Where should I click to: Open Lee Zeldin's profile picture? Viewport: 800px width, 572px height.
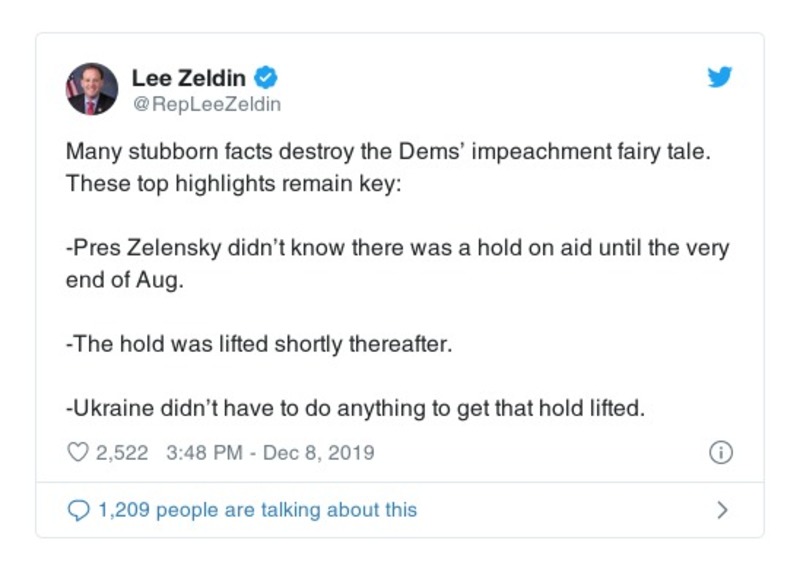point(92,89)
